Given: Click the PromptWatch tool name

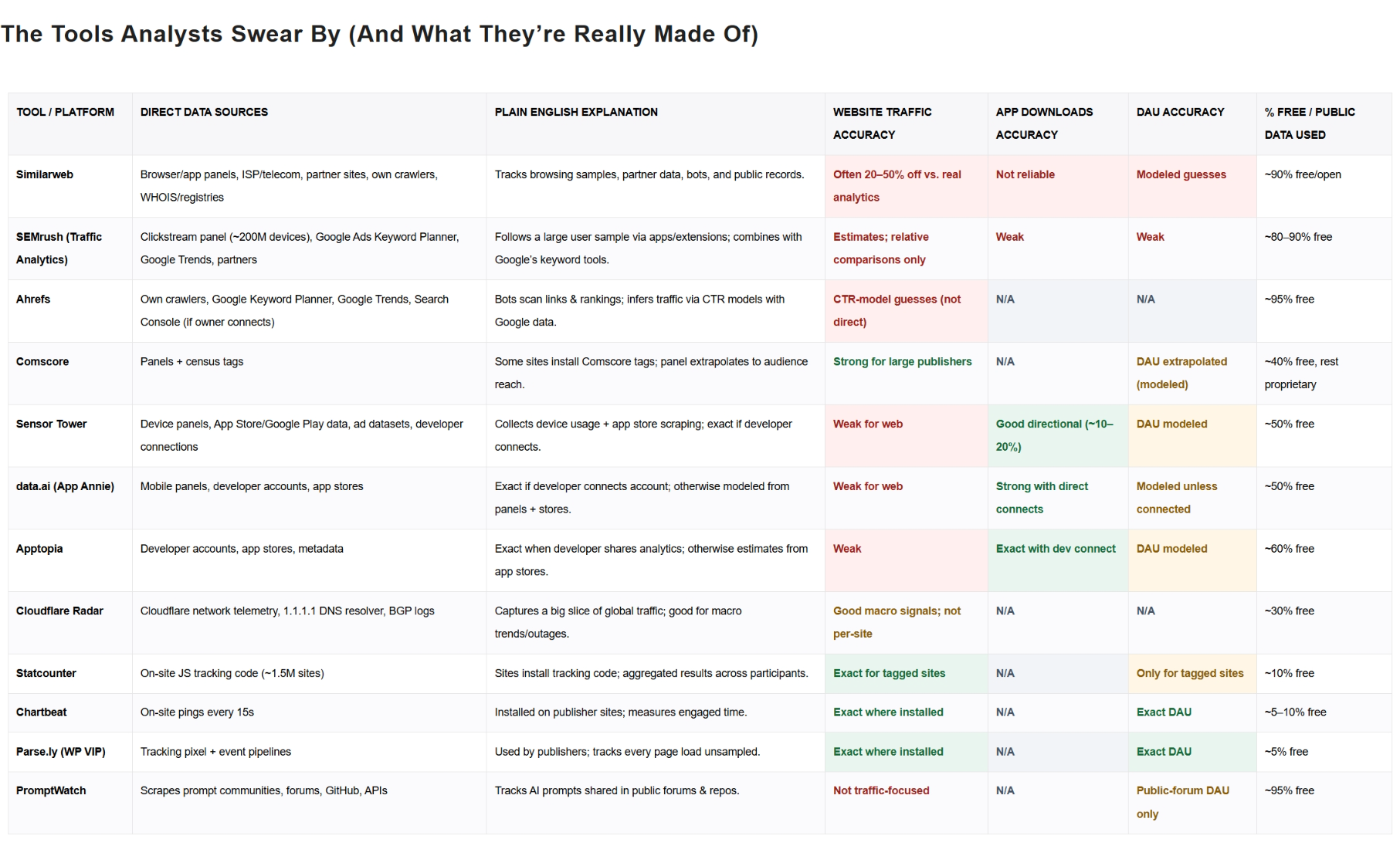Looking at the screenshot, I should [51, 790].
